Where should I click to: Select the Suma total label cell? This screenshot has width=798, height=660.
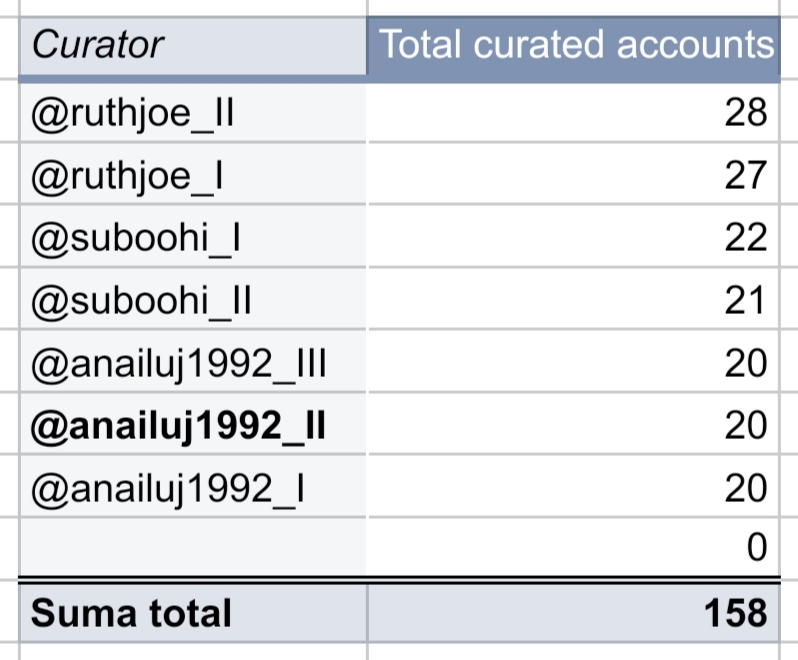[x=193, y=613]
